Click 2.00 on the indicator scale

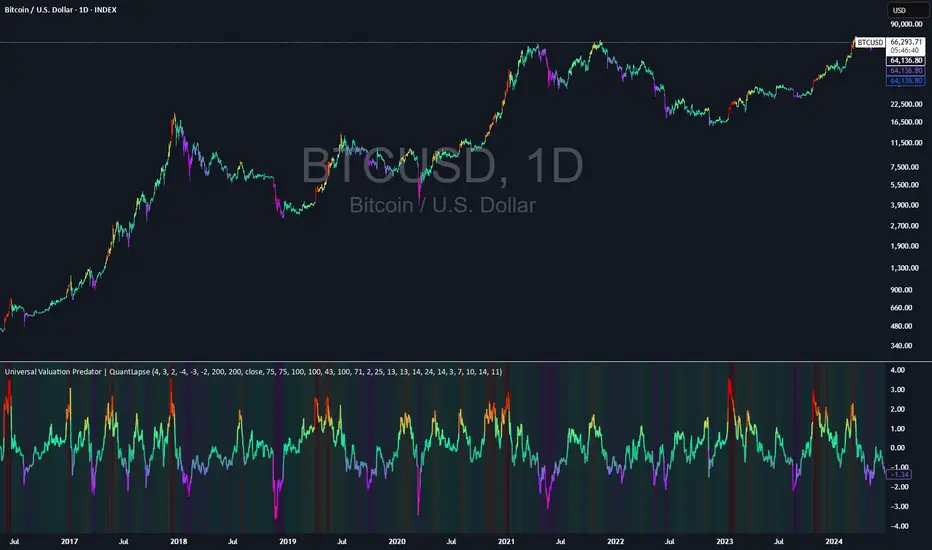pyautogui.click(x=898, y=409)
